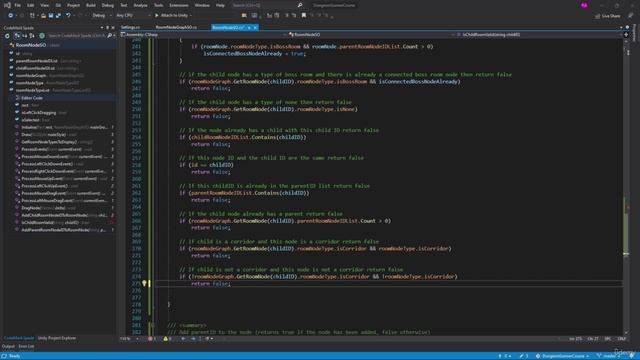
Task: Open the View menu
Action: [x=44, y=5]
